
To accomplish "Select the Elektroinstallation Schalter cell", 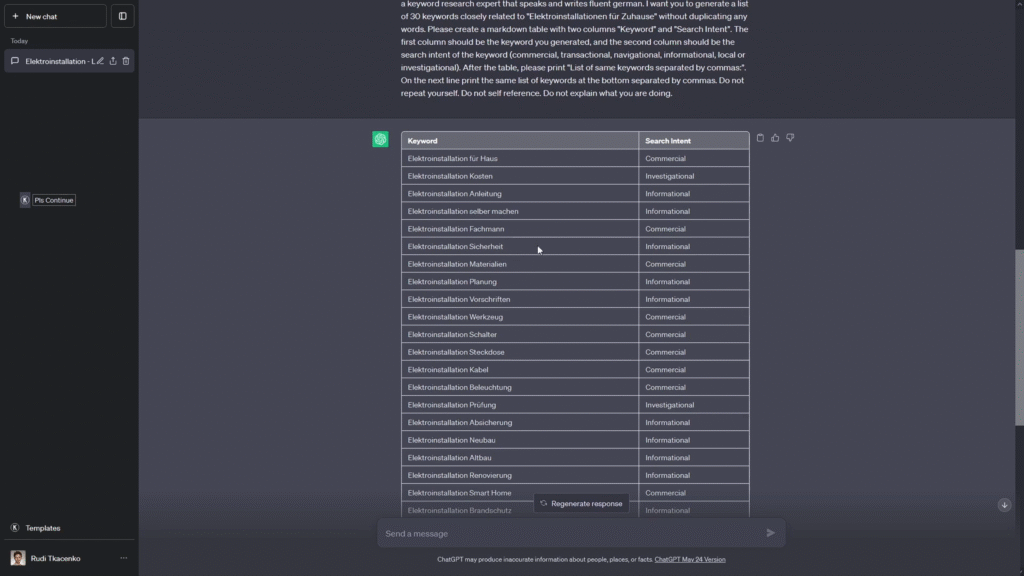I will tap(520, 335).
